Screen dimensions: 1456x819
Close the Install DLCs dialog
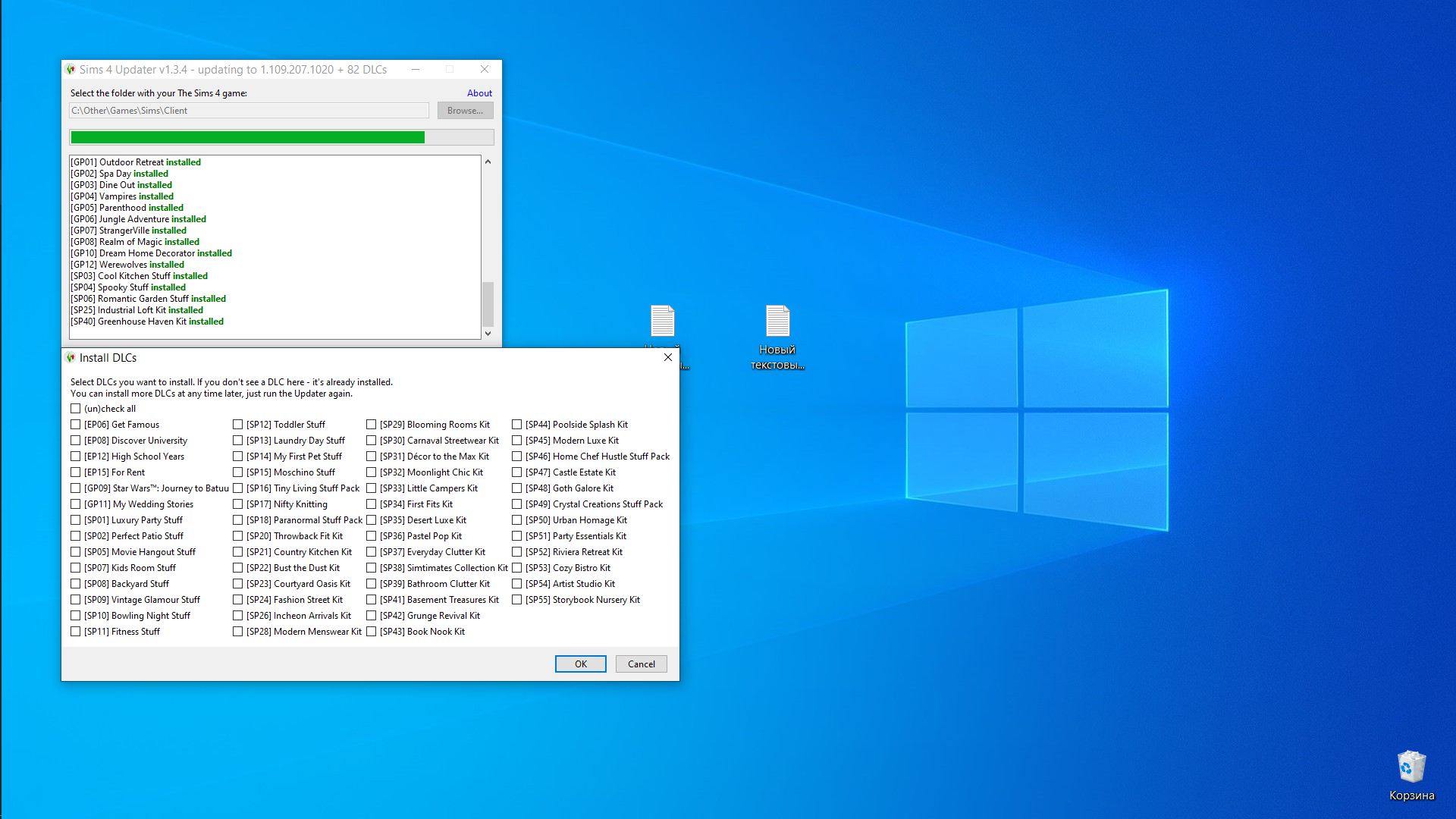(667, 358)
